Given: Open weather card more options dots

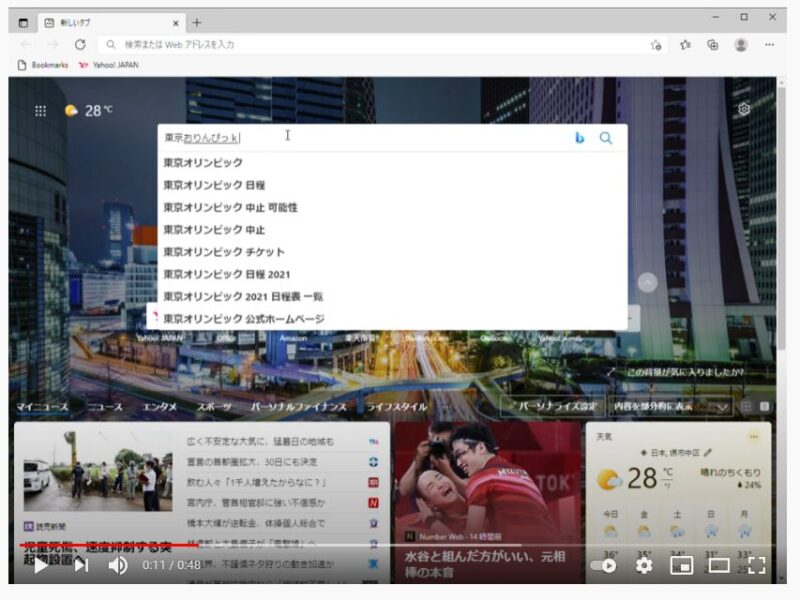Looking at the screenshot, I should (x=754, y=437).
